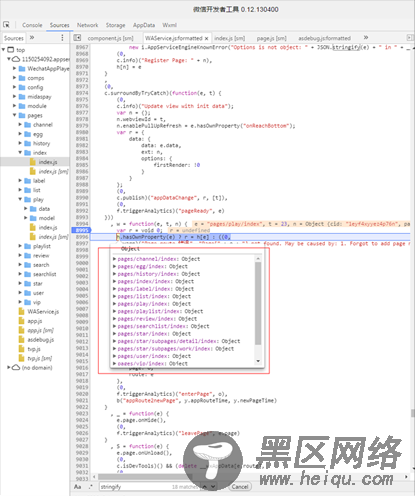The height and width of the screenshot is (496, 415).
Task: Jump to previous search match arrow
Action: coord(204,487)
